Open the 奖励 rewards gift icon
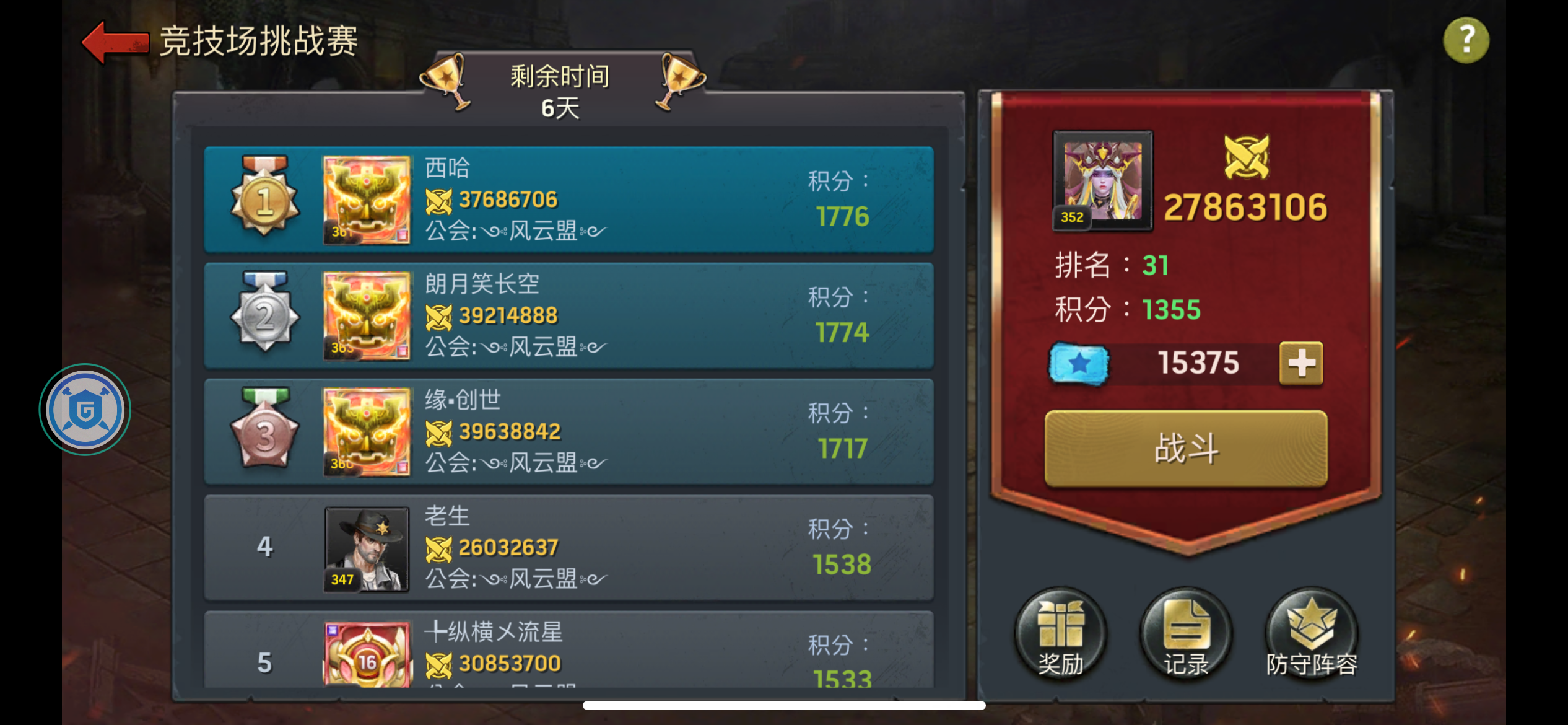 [1060, 634]
